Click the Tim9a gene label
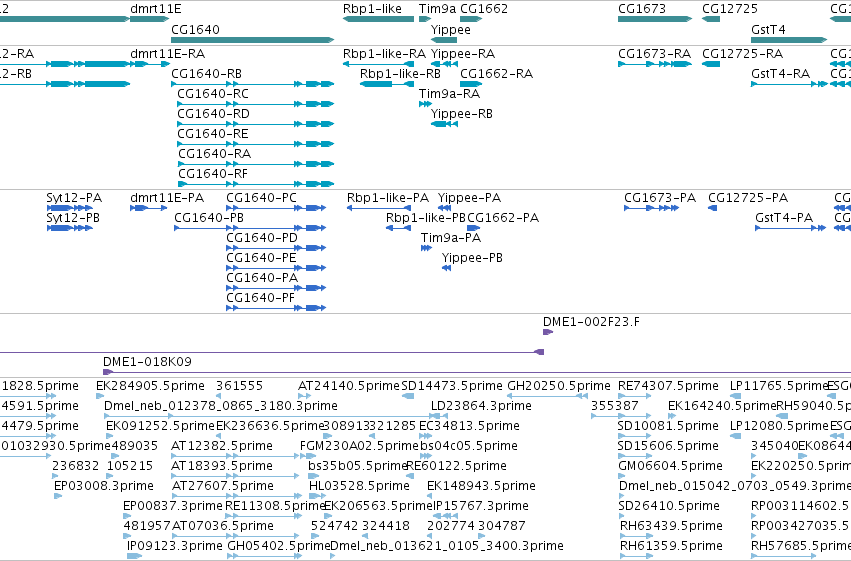 [x=437, y=9]
